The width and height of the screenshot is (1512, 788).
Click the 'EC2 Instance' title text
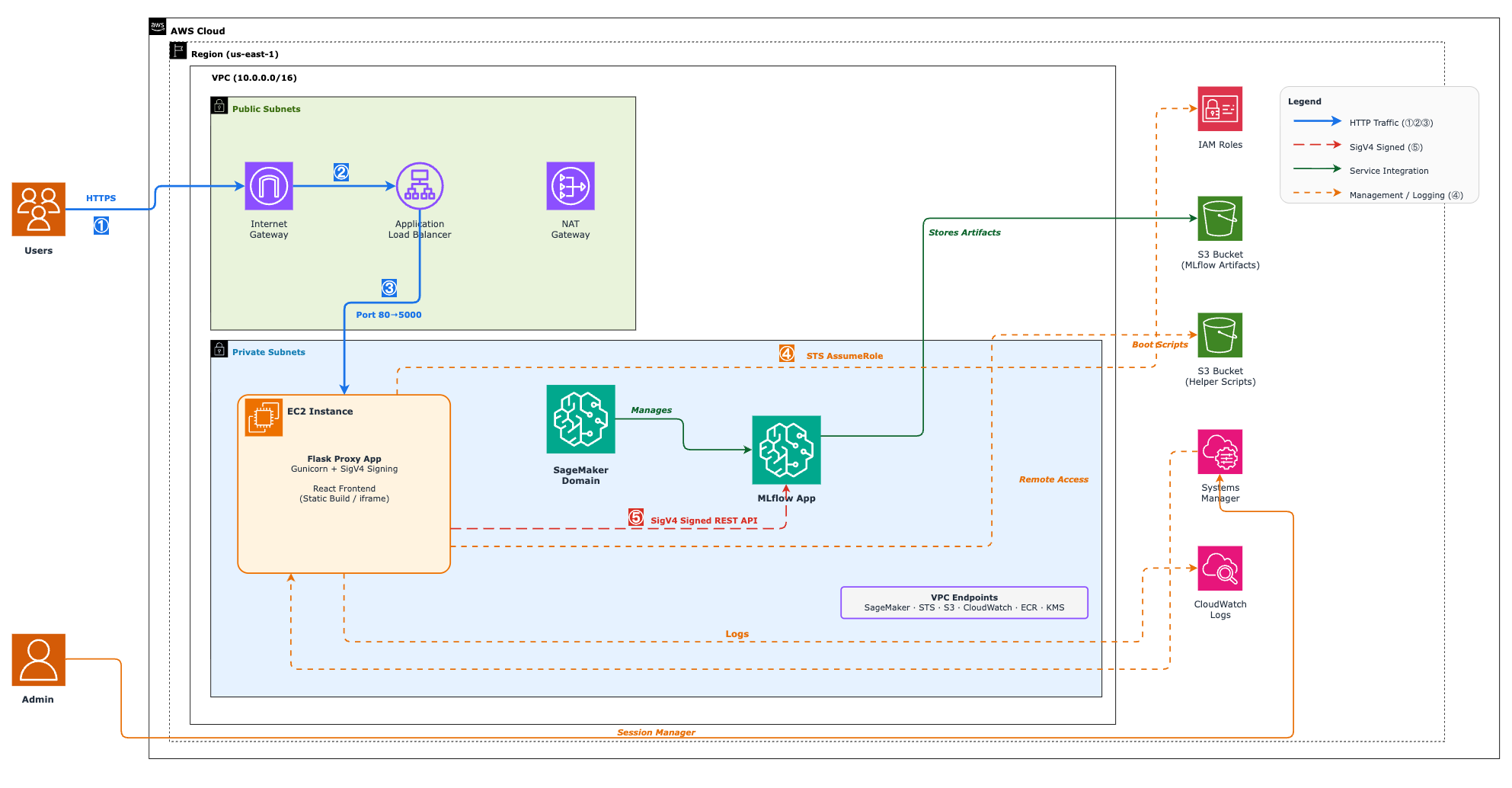[320, 412]
